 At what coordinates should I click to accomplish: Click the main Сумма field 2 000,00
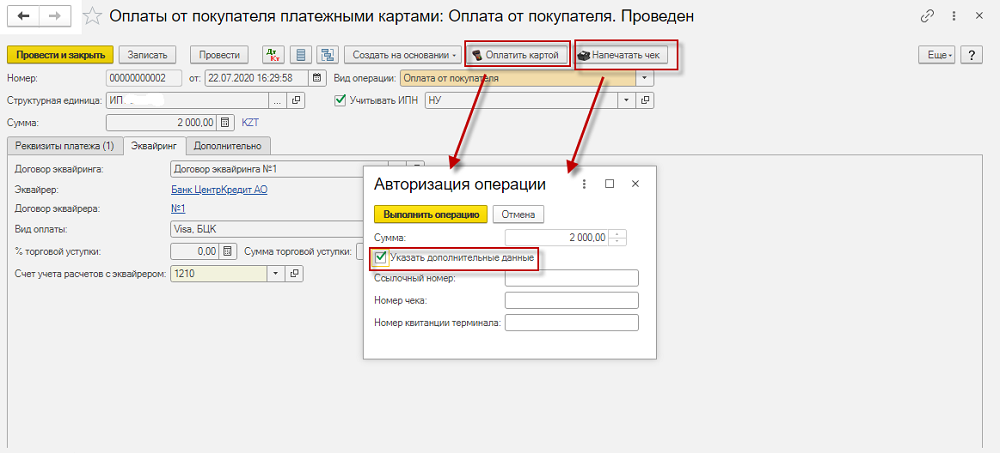(162, 122)
